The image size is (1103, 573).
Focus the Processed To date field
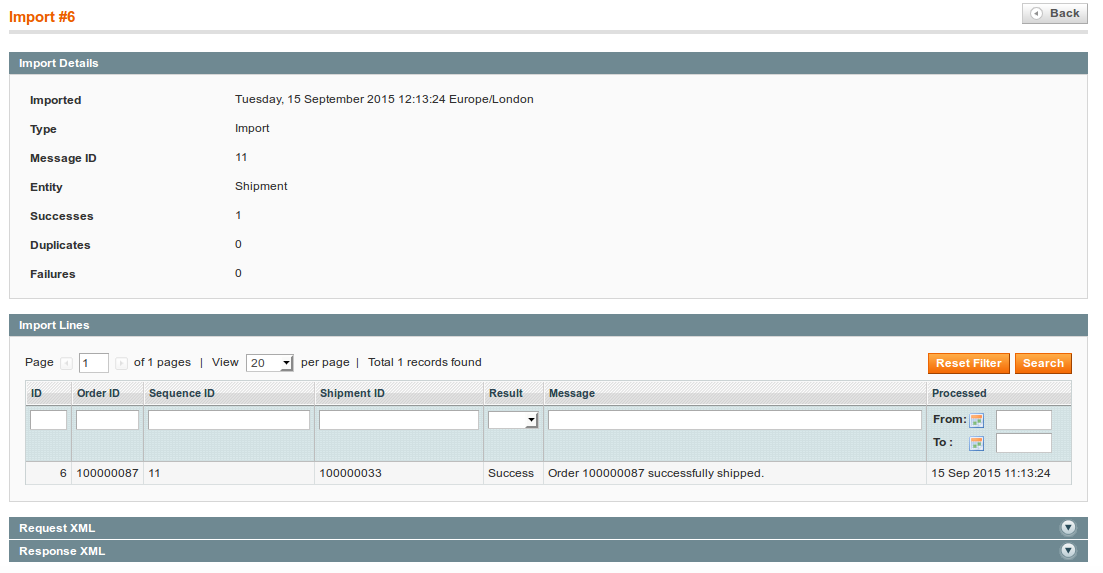click(x=1024, y=443)
